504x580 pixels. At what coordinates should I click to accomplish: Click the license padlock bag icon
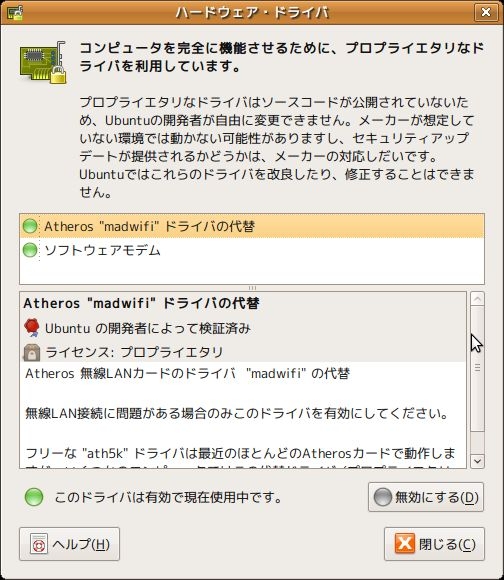click(x=32, y=352)
